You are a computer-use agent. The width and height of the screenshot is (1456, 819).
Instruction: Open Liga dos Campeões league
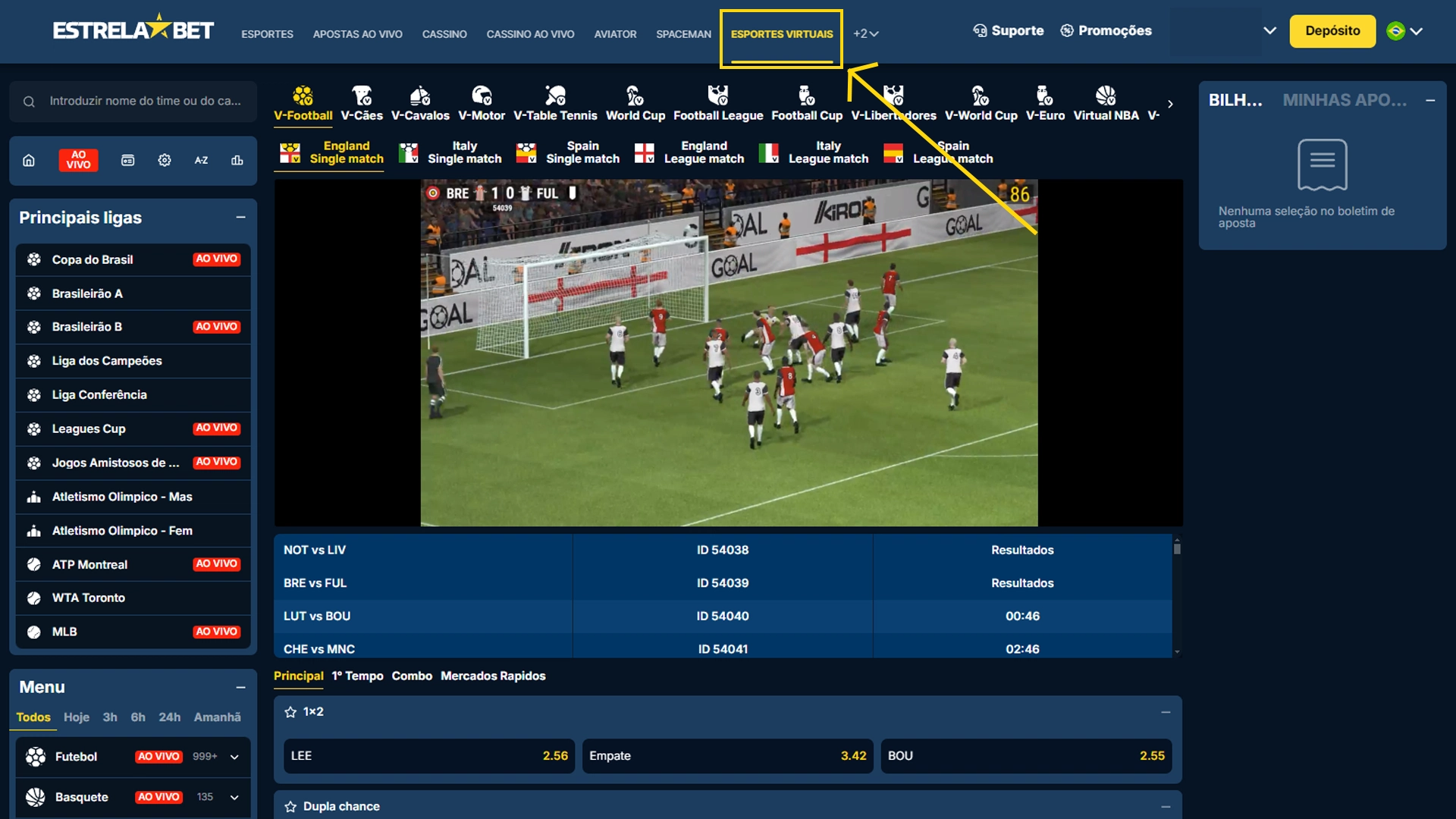133,361
